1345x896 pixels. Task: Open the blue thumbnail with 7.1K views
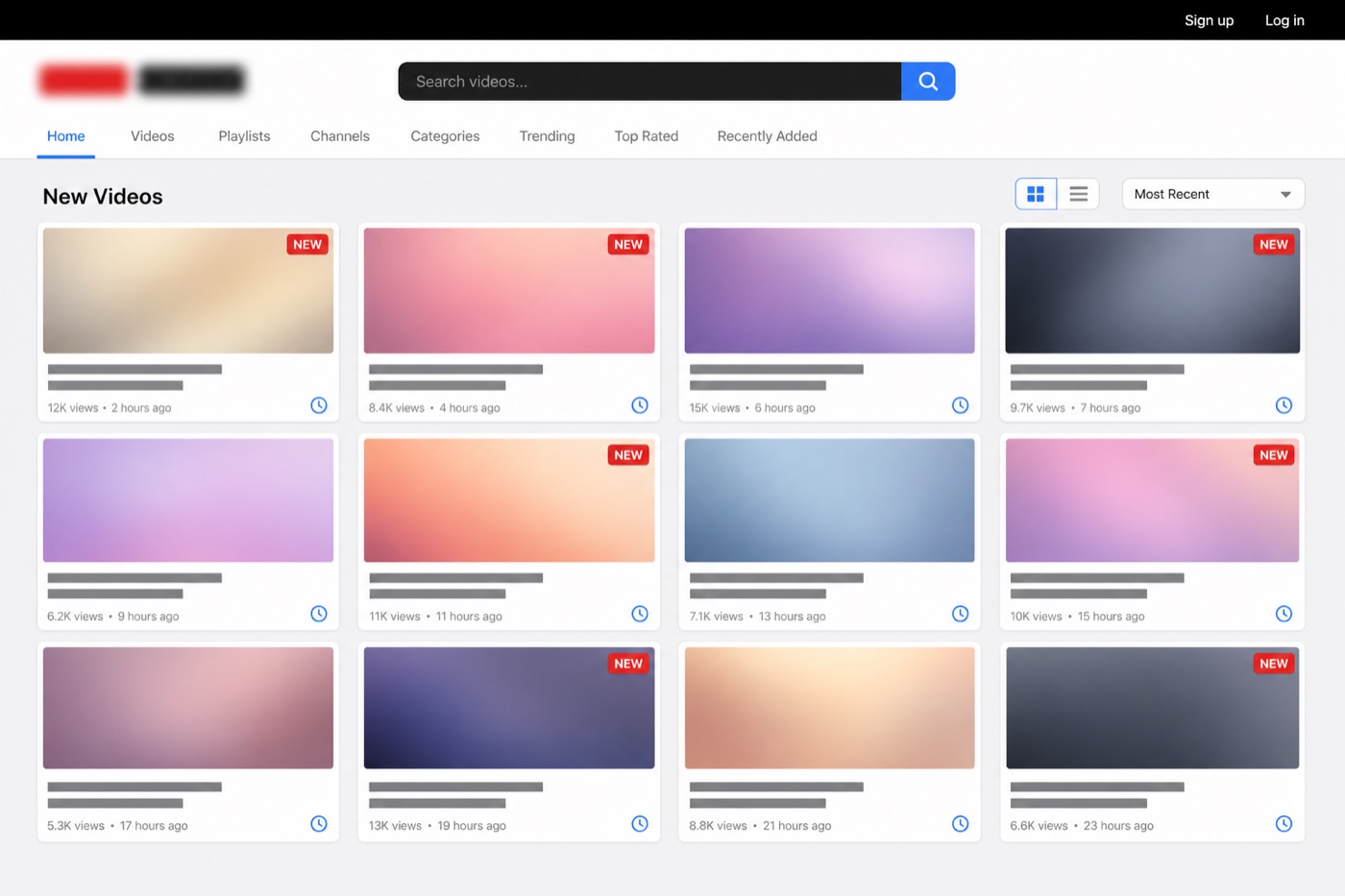(x=829, y=500)
